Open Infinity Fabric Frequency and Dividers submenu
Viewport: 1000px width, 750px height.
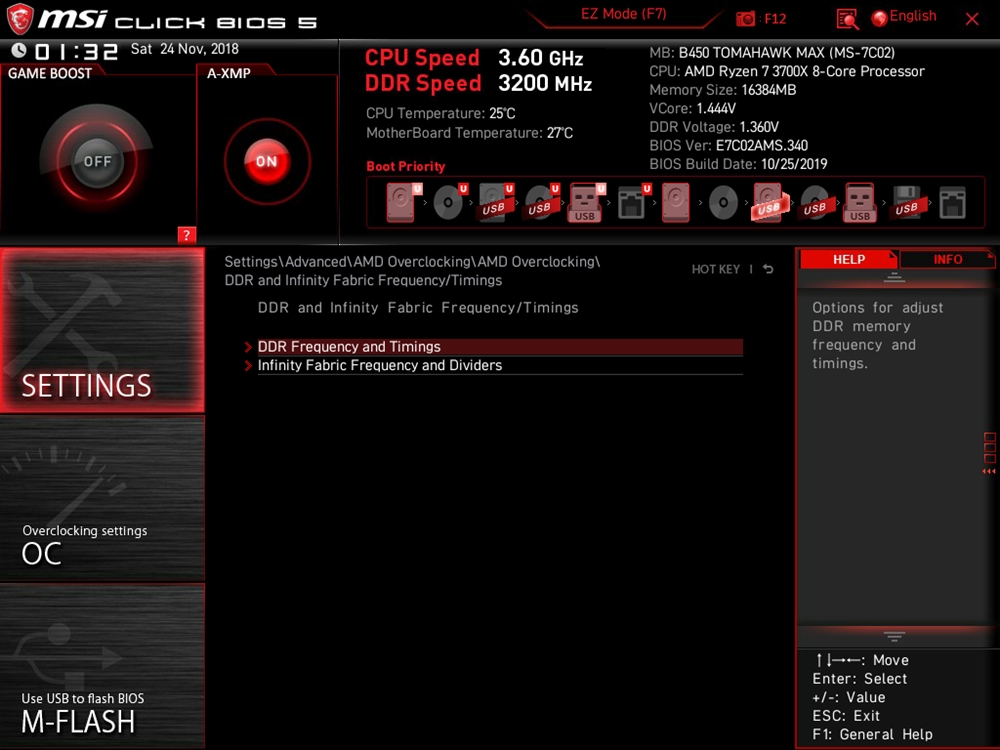point(500,365)
